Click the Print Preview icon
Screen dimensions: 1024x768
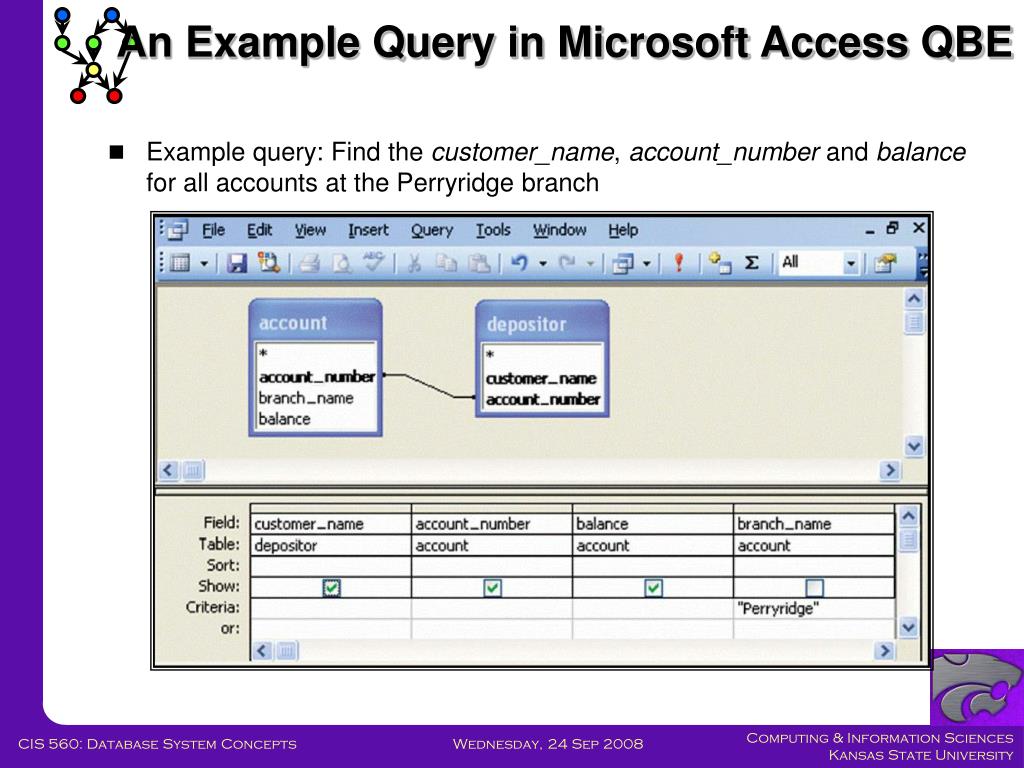(x=342, y=263)
